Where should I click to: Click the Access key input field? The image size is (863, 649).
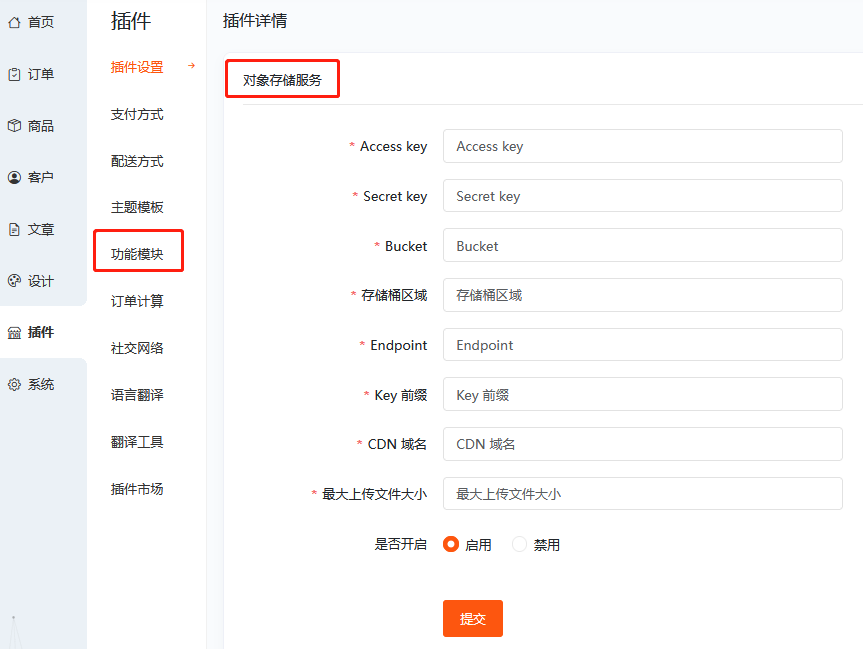642,146
